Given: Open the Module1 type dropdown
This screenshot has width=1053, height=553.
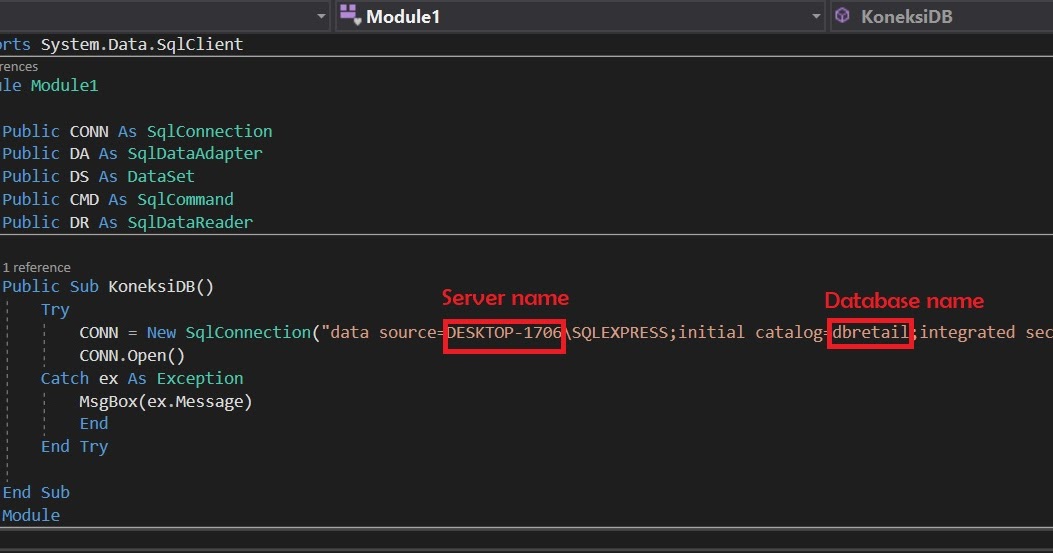Looking at the screenshot, I should (x=580, y=16).
